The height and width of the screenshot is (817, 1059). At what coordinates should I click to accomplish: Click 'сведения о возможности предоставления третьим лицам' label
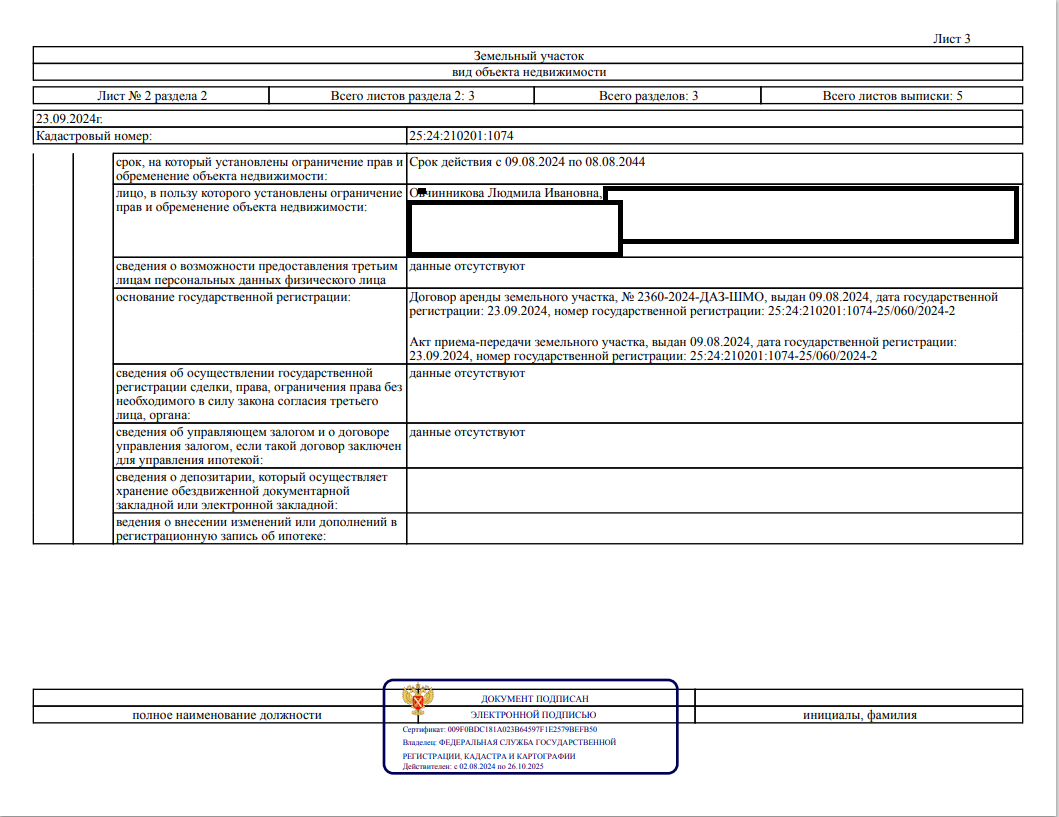(257, 273)
